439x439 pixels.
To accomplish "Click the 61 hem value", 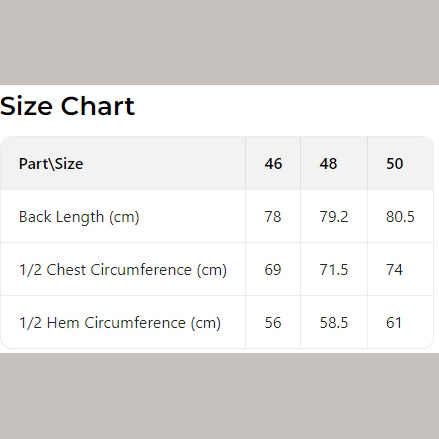I will pos(394,323).
